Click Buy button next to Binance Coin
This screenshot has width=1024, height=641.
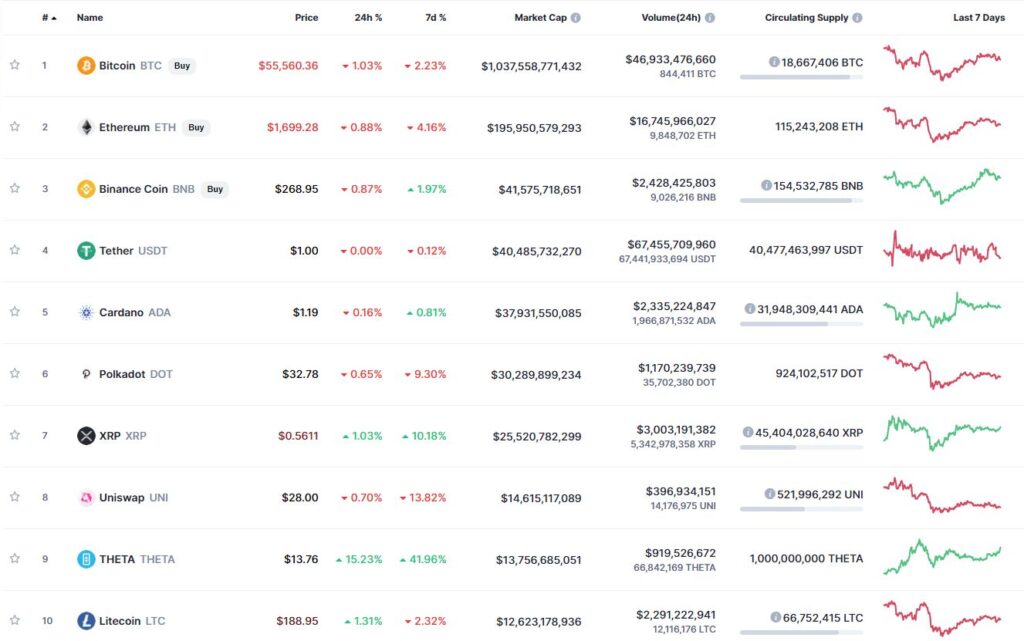(215, 189)
